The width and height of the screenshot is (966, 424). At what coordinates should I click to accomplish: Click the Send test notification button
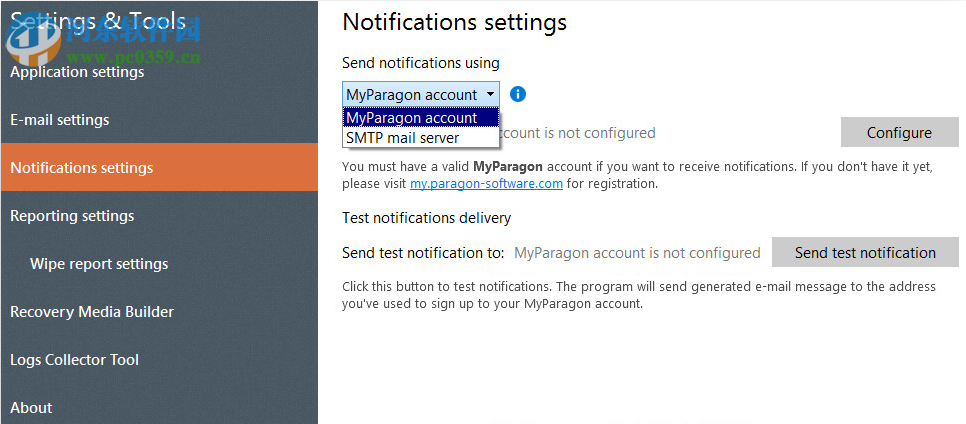point(865,253)
